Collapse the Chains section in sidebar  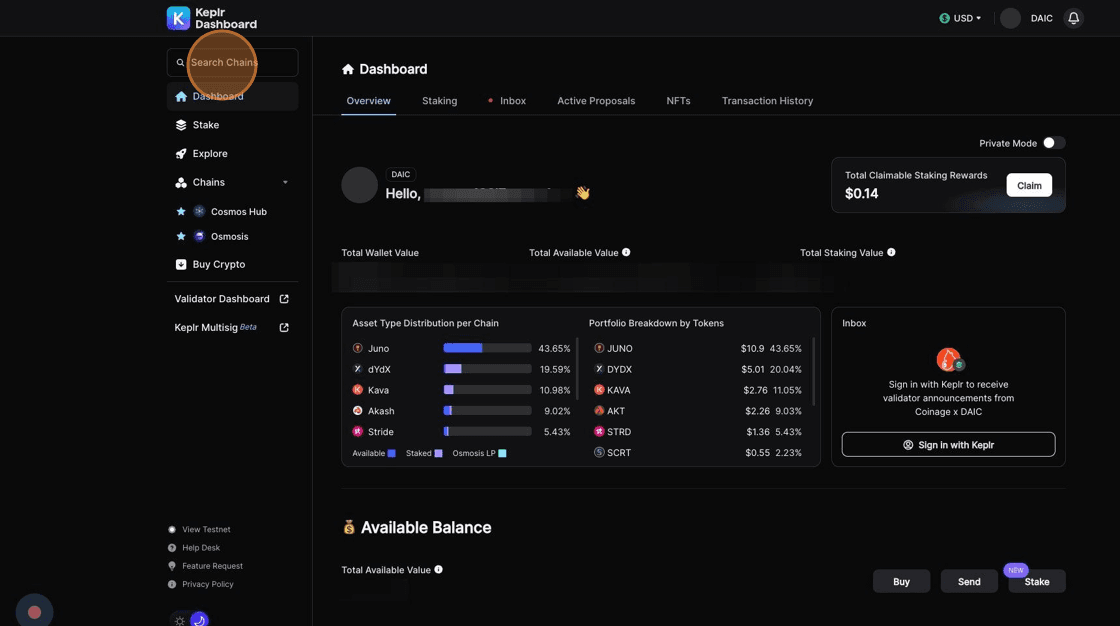pyautogui.click(x=285, y=183)
